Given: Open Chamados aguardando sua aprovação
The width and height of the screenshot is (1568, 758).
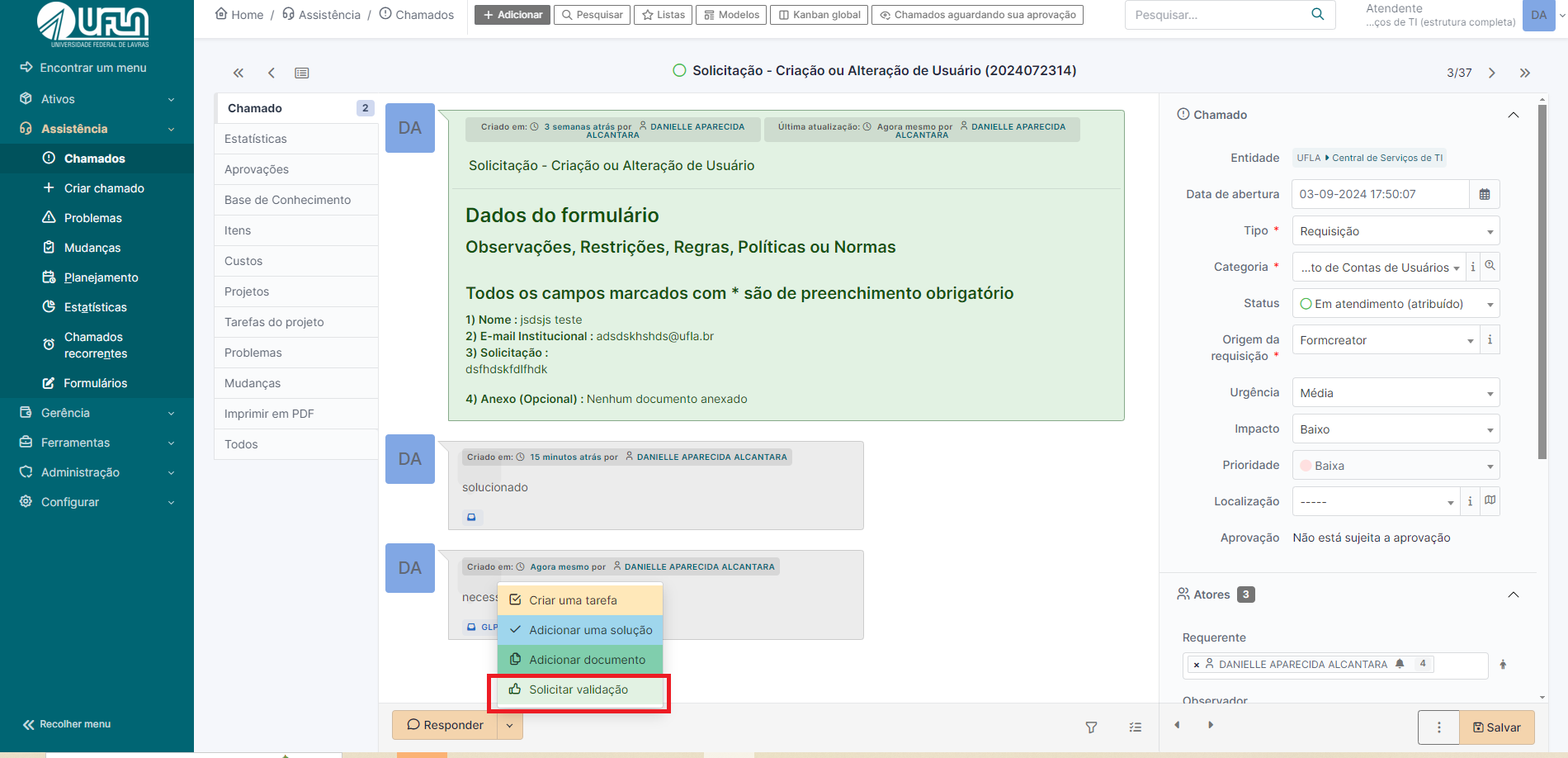Looking at the screenshot, I should coord(977,15).
